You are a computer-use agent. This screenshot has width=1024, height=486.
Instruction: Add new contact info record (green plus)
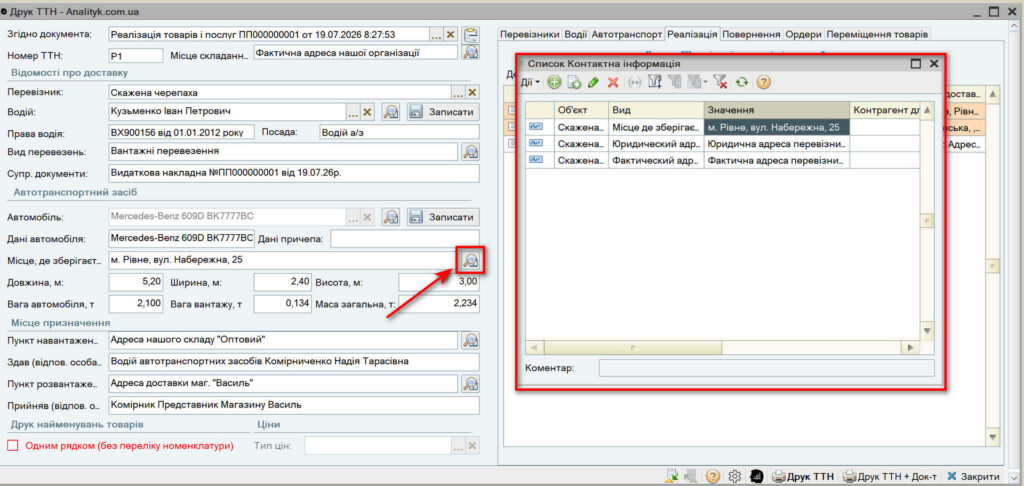tap(554, 82)
